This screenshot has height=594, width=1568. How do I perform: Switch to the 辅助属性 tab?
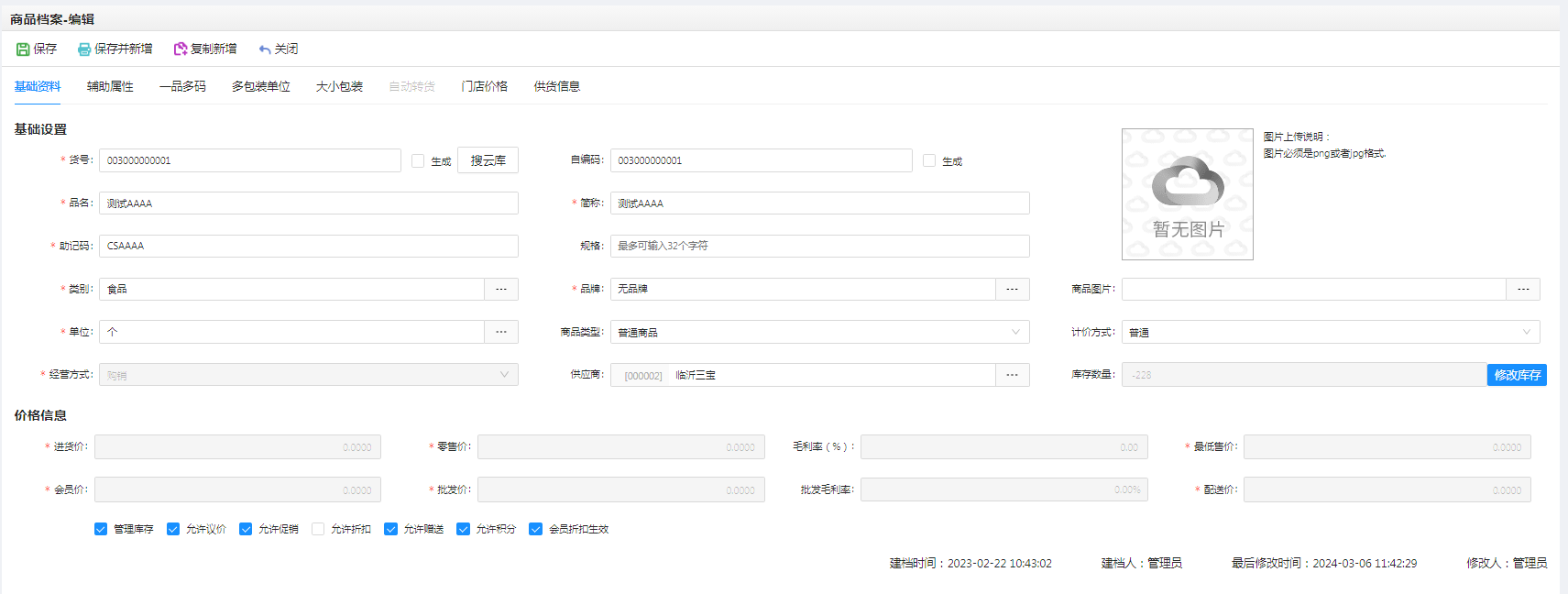[x=110, y=86]
